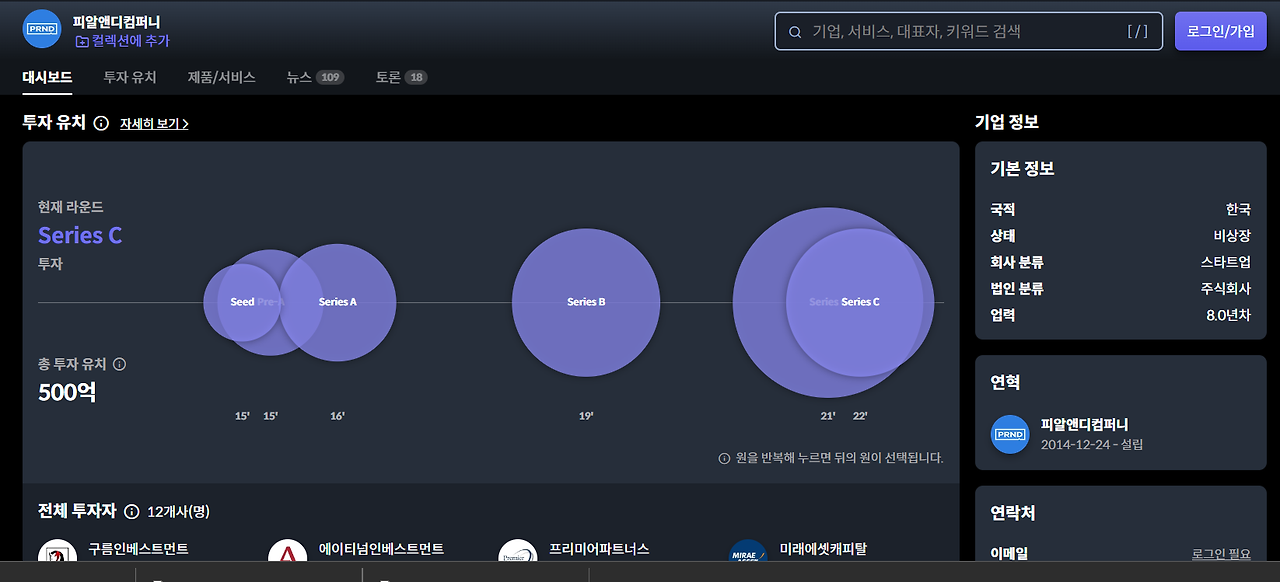Screen dimensions: 1280x582
Task: Click the 에이티넘인베스트먼트 investor logo
Action: [x=285, y=552]
